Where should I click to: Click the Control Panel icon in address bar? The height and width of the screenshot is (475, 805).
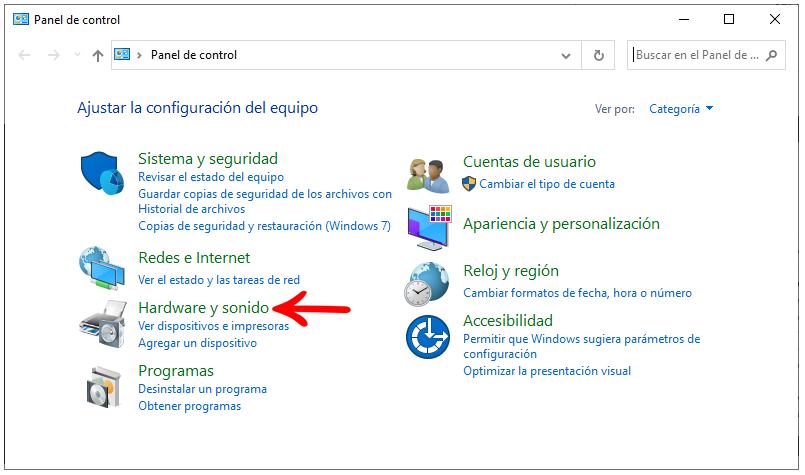click(122, 54)
